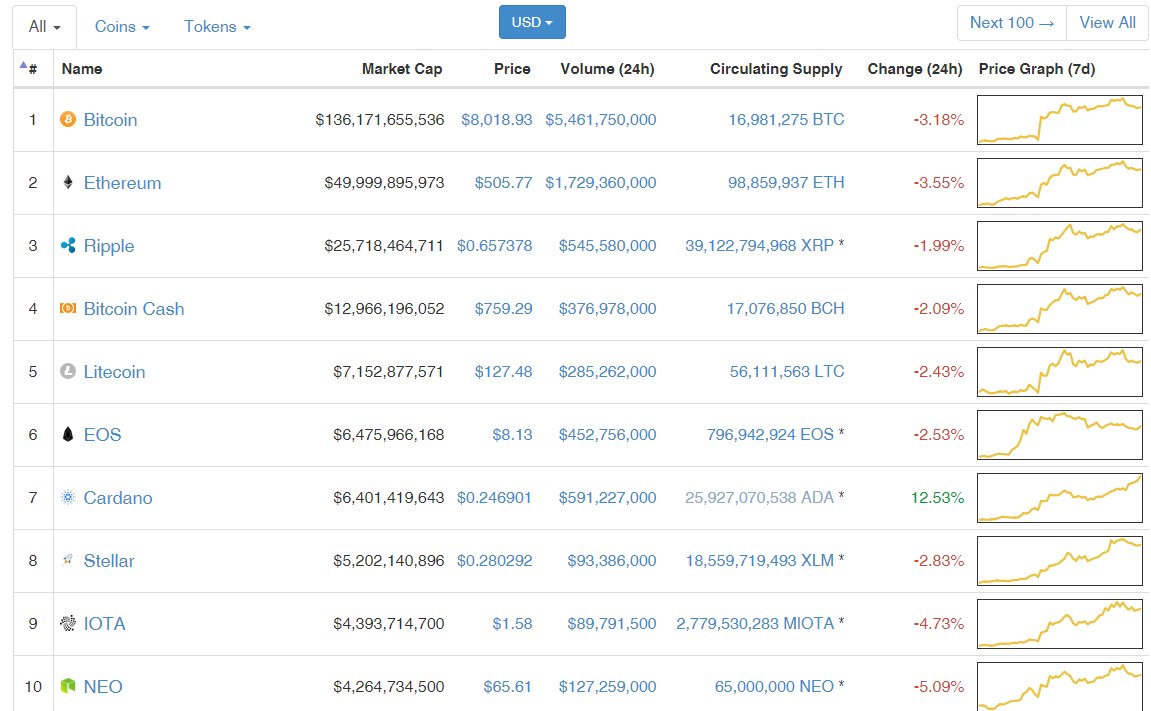This screenshot has height=711, width=1151.
Task: Sort by rank using the # arrow
Action: point(29,68)
